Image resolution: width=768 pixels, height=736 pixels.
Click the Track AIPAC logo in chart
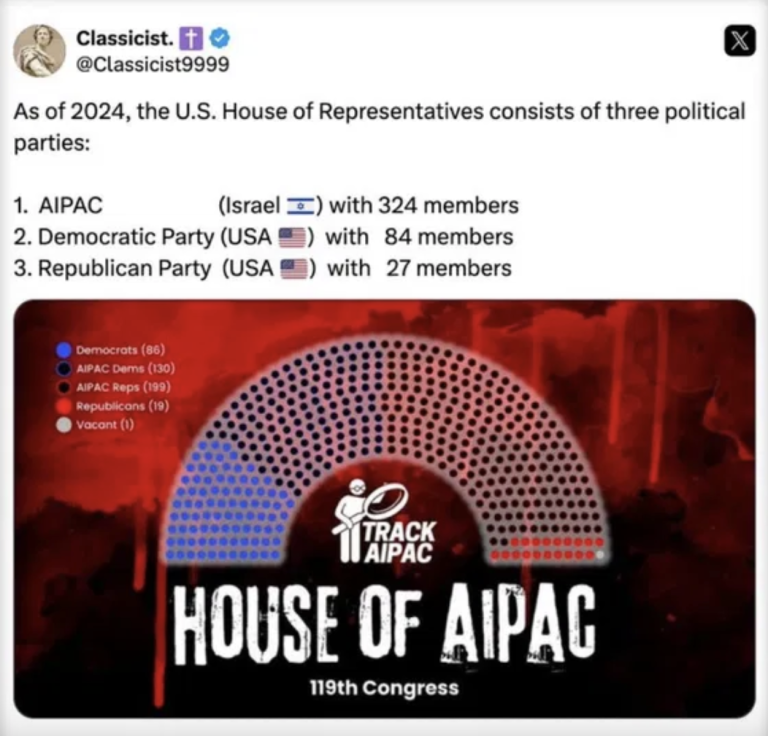click(384, 521)
